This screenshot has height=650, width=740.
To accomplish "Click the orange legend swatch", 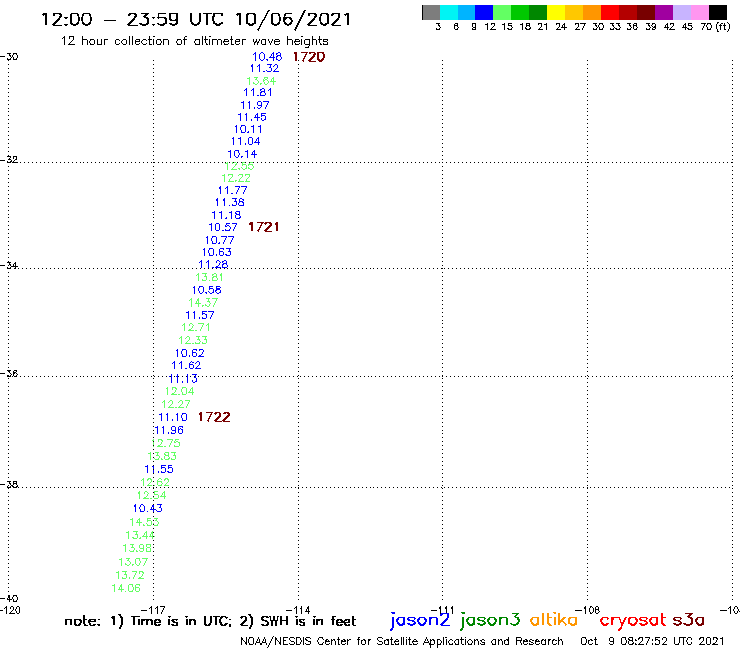I will pyautogui.click(x=592, y=12).
